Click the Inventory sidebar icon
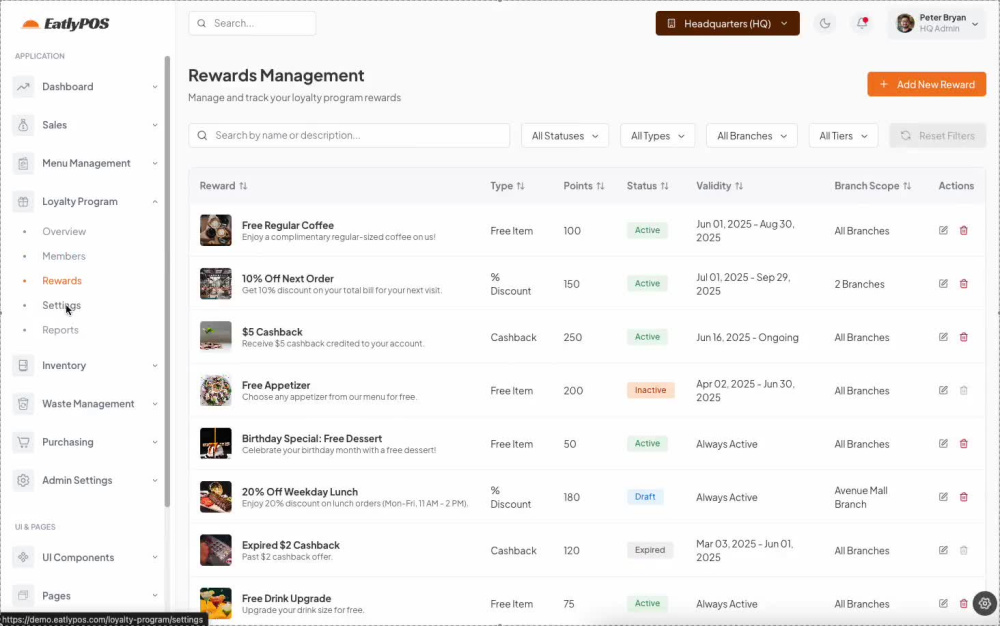1000x626 pixels. (23, 365)
